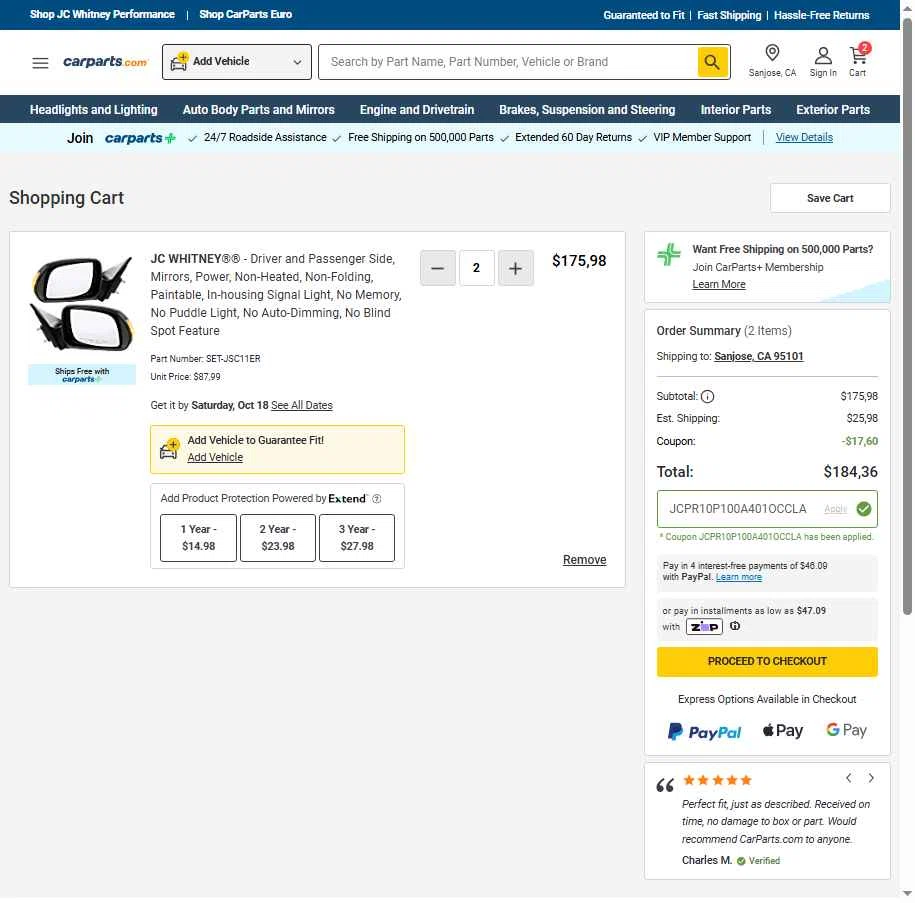Viewport: 915px width, 903px height.
Task: Show previous customer review arrow
Action: pos(849,778)
